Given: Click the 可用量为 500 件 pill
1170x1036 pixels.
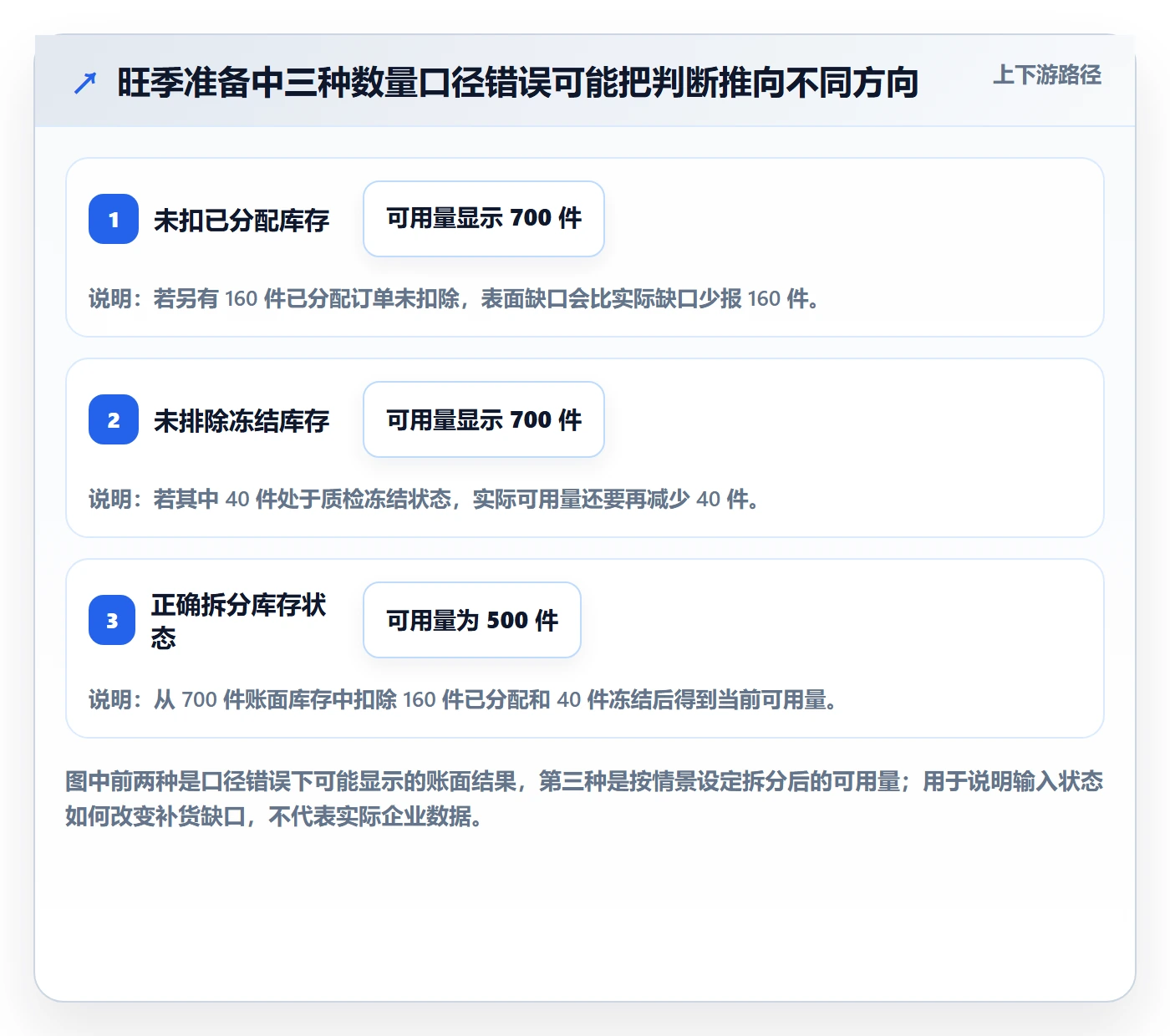Looking at the screenshot, I should tap(472, 620).
